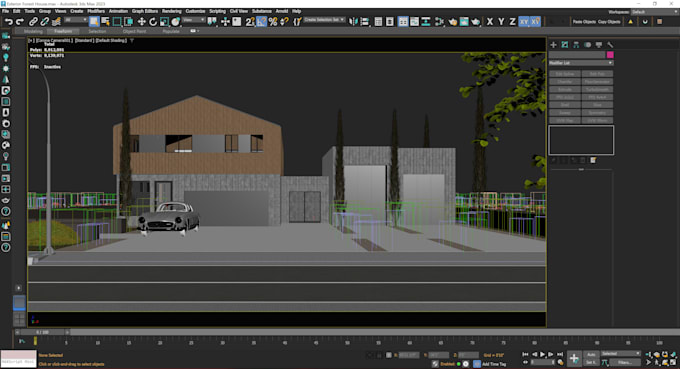Open the Graph Editors menu
Viewport: 680px width, 369px height.
(x=145, y=11)
